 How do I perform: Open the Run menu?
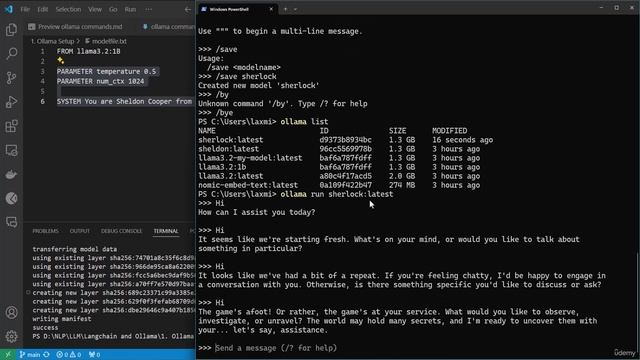pos(130,9)
